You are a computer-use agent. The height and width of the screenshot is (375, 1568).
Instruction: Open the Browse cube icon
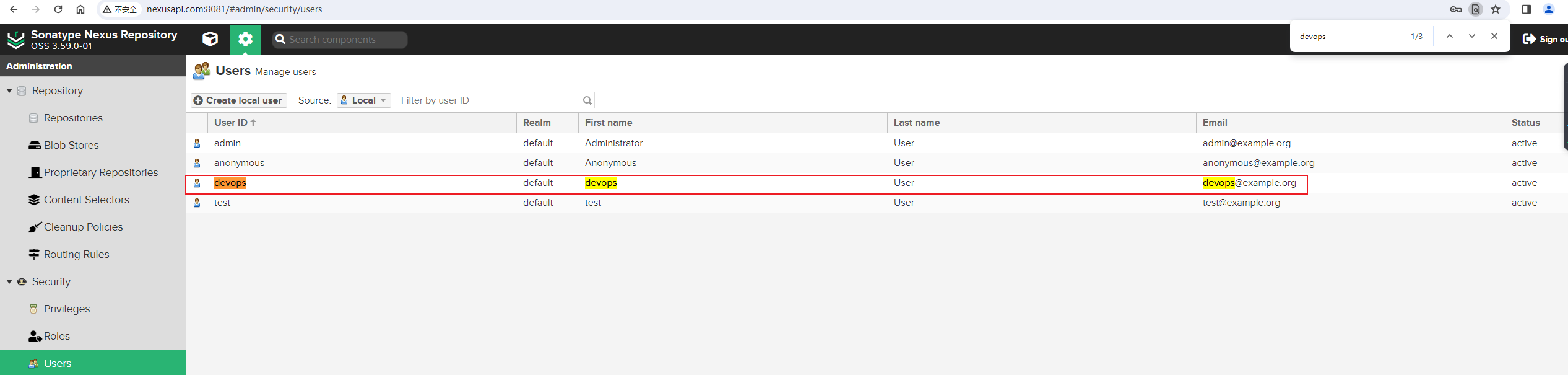point(210,39)
